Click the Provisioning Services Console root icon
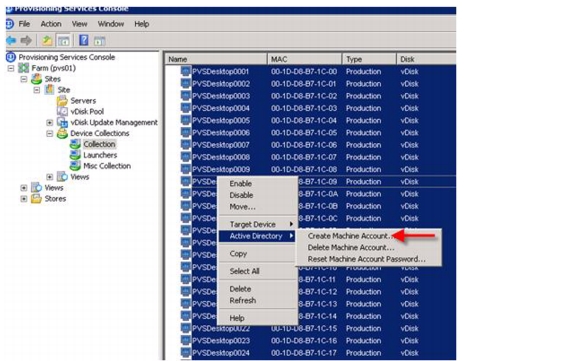The height and width of the screenshot is (361, 576). (11, 57)
